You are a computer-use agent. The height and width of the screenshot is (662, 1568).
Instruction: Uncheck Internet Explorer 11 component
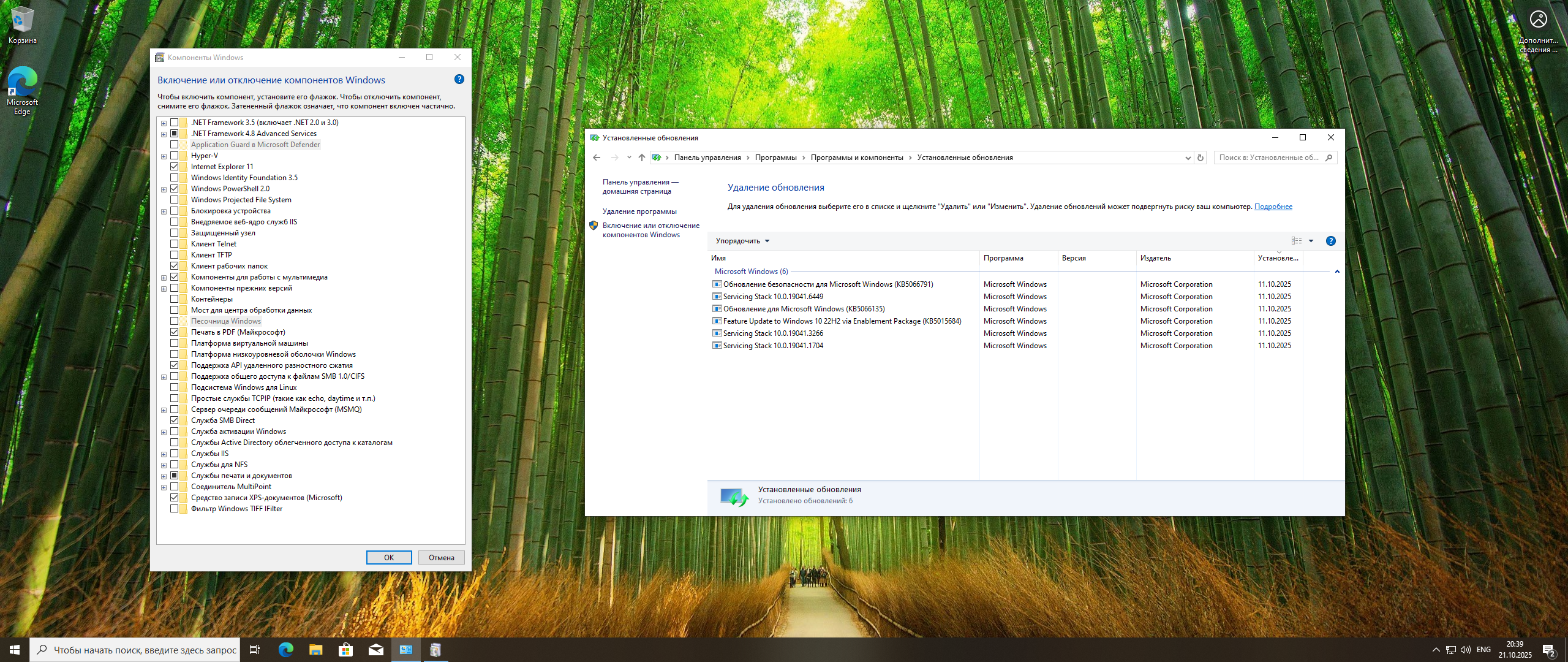point(175,167)
